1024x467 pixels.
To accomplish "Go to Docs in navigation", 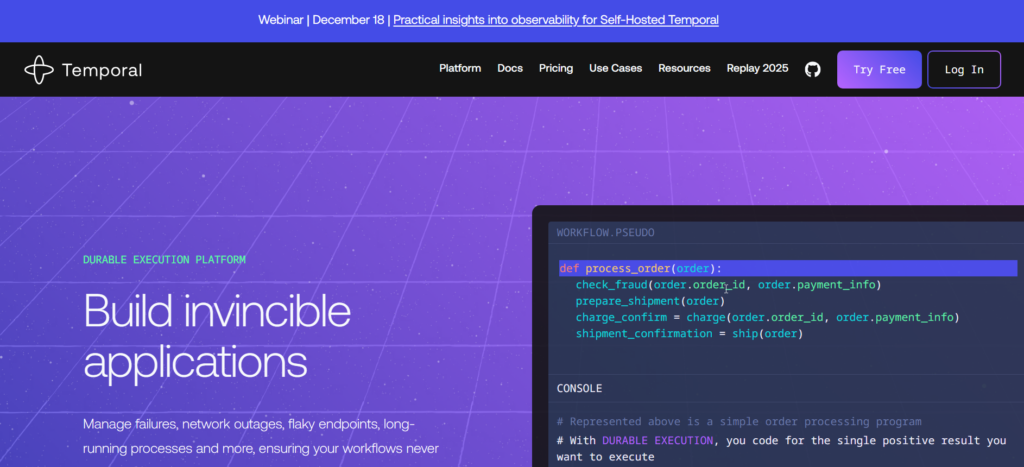I will [510, 69].
